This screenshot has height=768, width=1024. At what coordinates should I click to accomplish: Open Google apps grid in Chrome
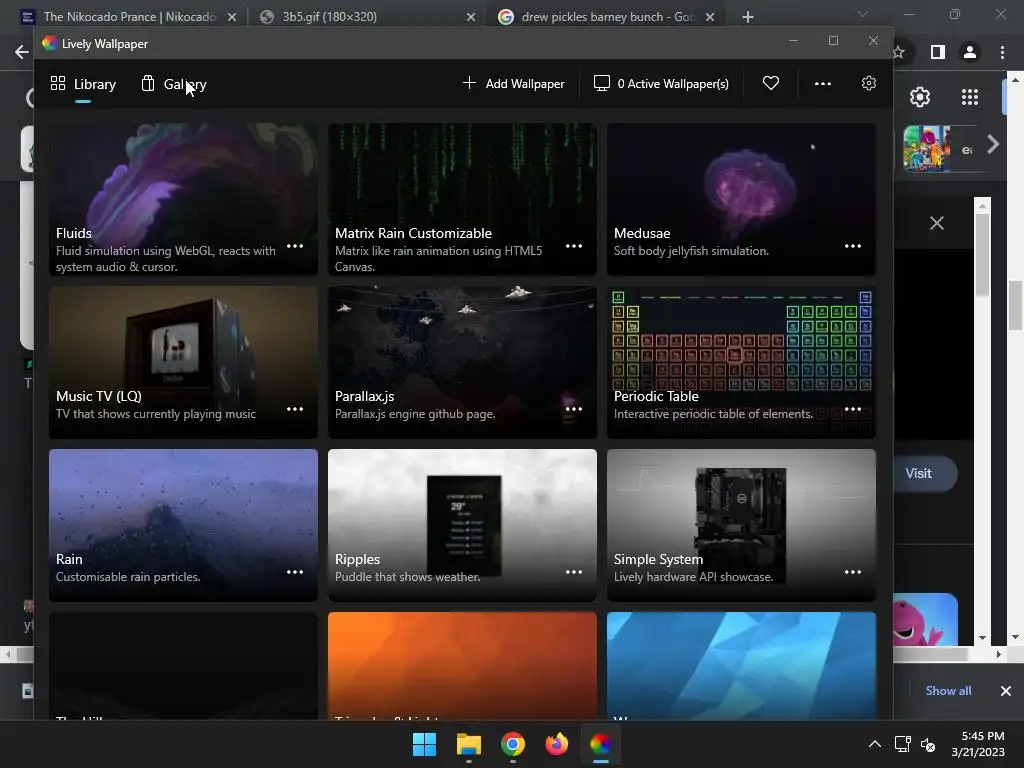(x=970, y=97)
